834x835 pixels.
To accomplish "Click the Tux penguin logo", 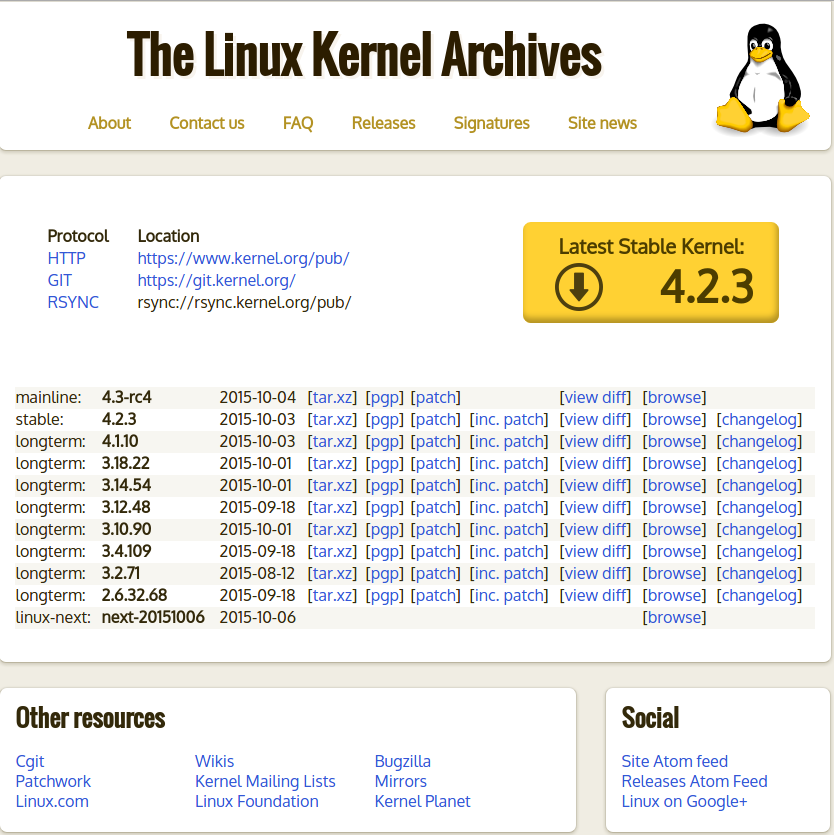I will (x=762, y=77).
